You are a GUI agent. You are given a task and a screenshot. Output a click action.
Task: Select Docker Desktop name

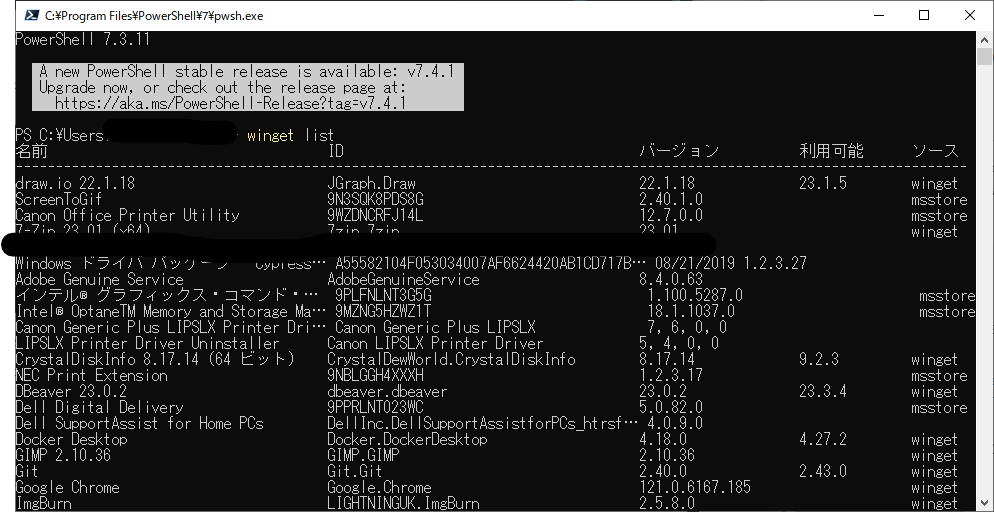tap(71, 439)
